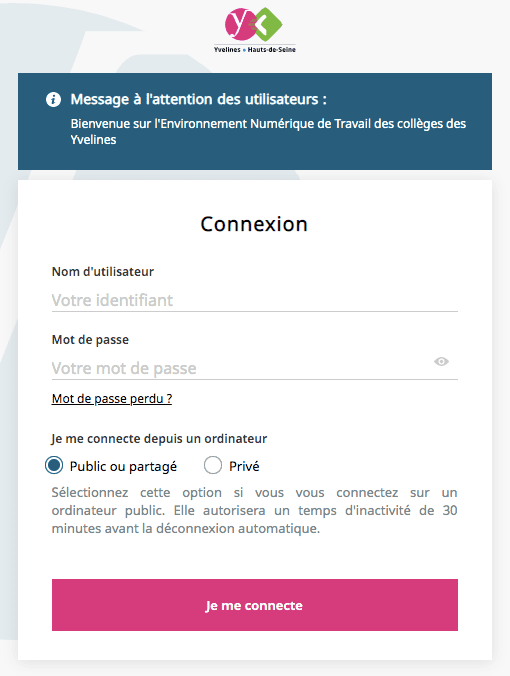
Task: Open the Mot de passe perdu link
Action: click(x=112, y=399)
